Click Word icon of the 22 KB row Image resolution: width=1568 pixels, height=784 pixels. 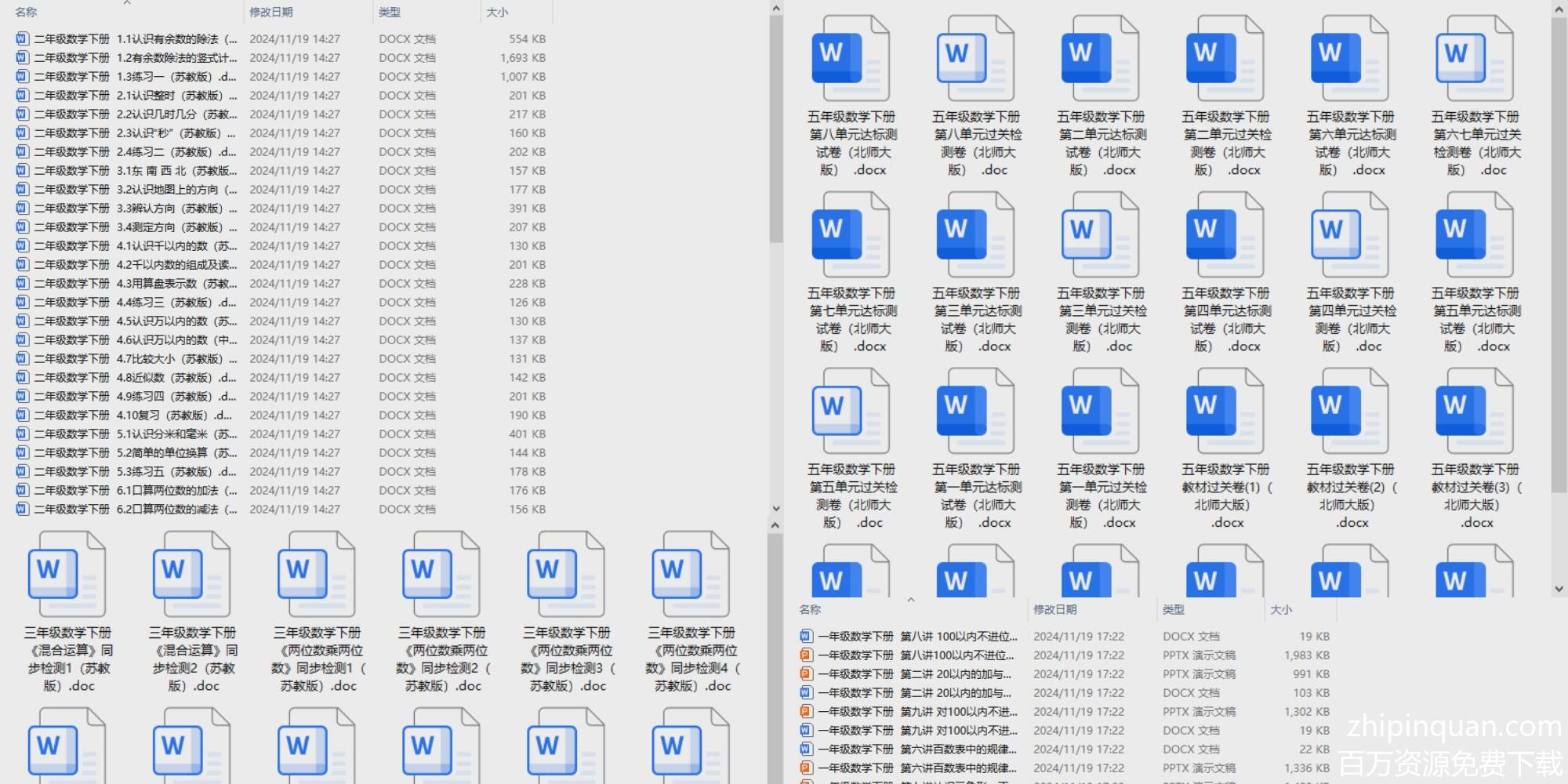pos(806,749)
